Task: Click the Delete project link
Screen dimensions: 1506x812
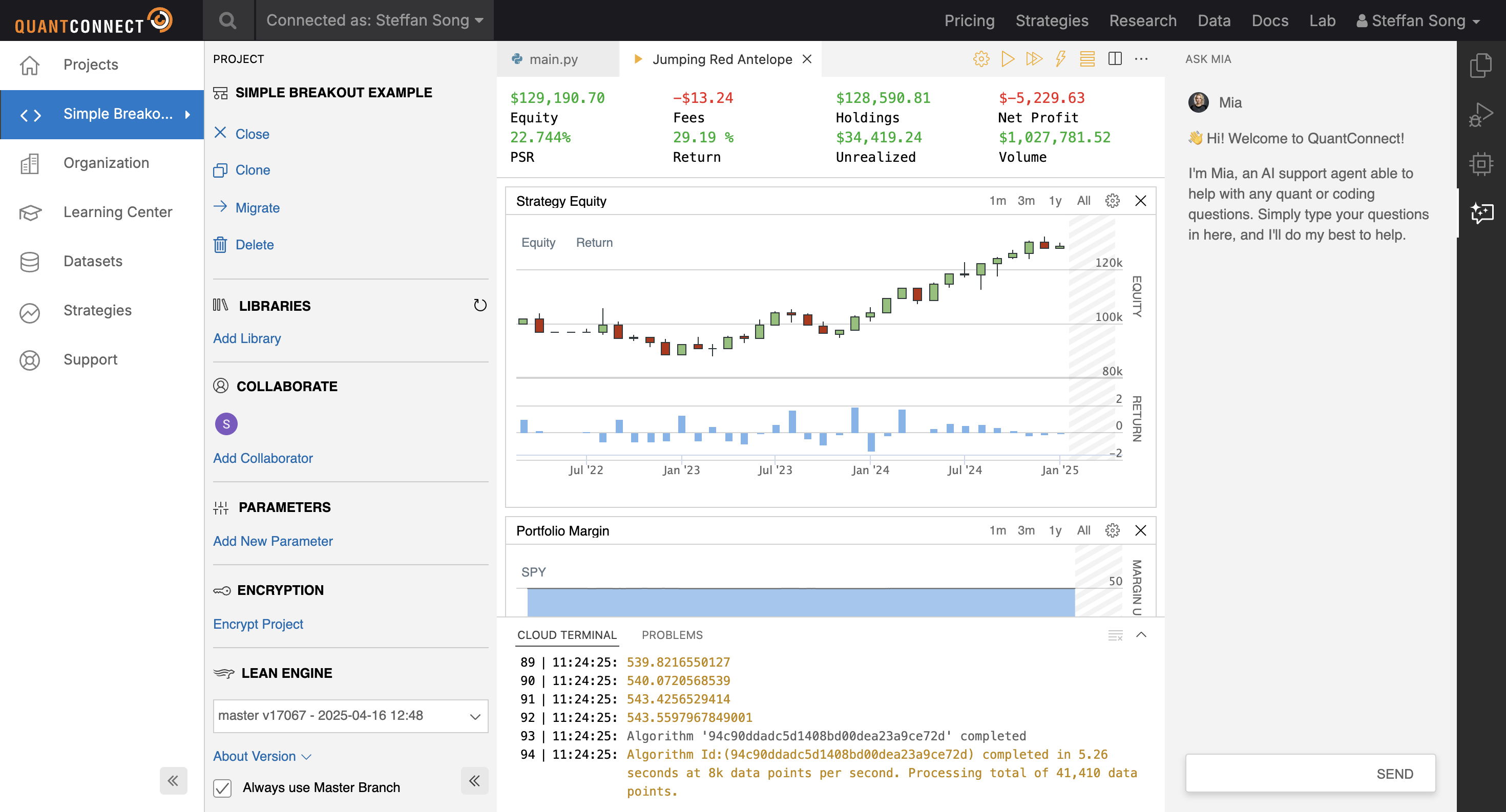Action: [254, 245]
